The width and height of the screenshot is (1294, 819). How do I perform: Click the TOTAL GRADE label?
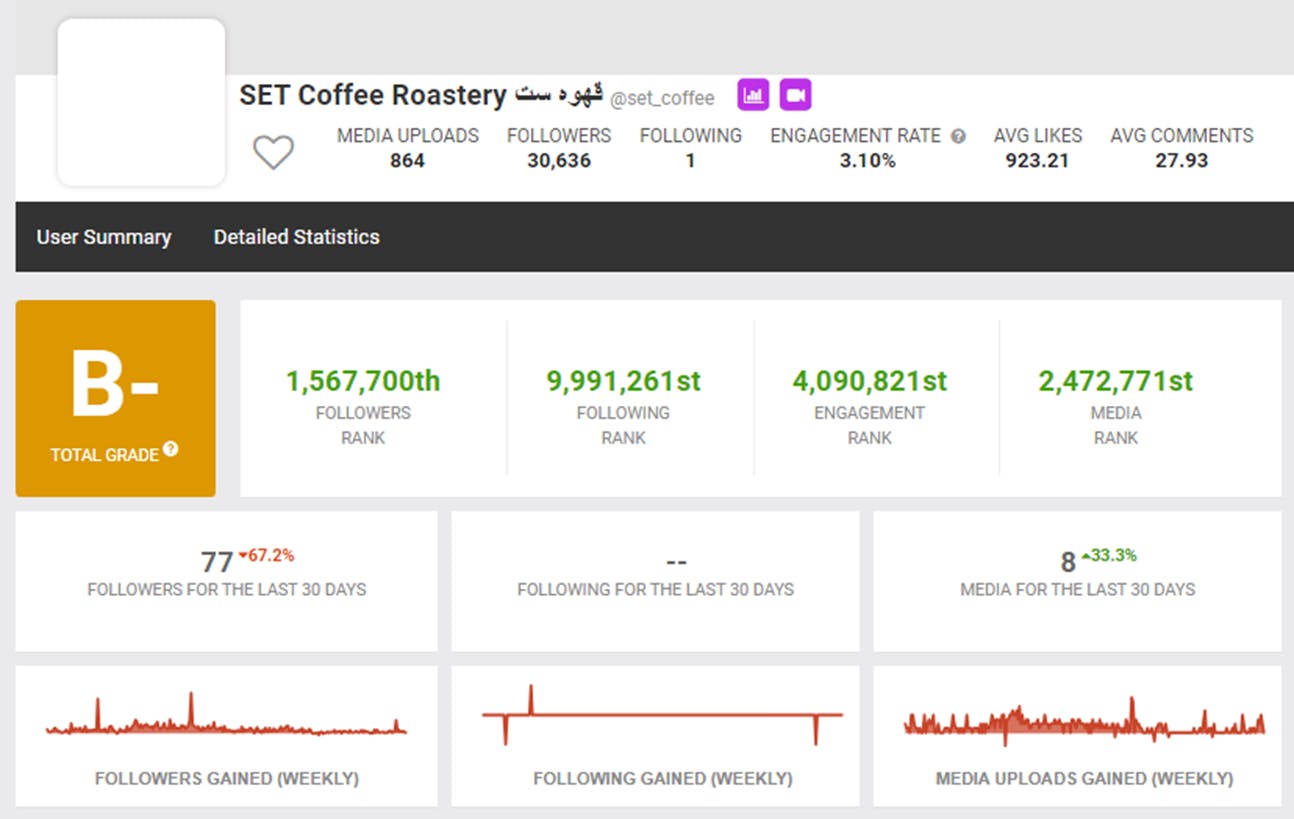(x=105, y=455)
